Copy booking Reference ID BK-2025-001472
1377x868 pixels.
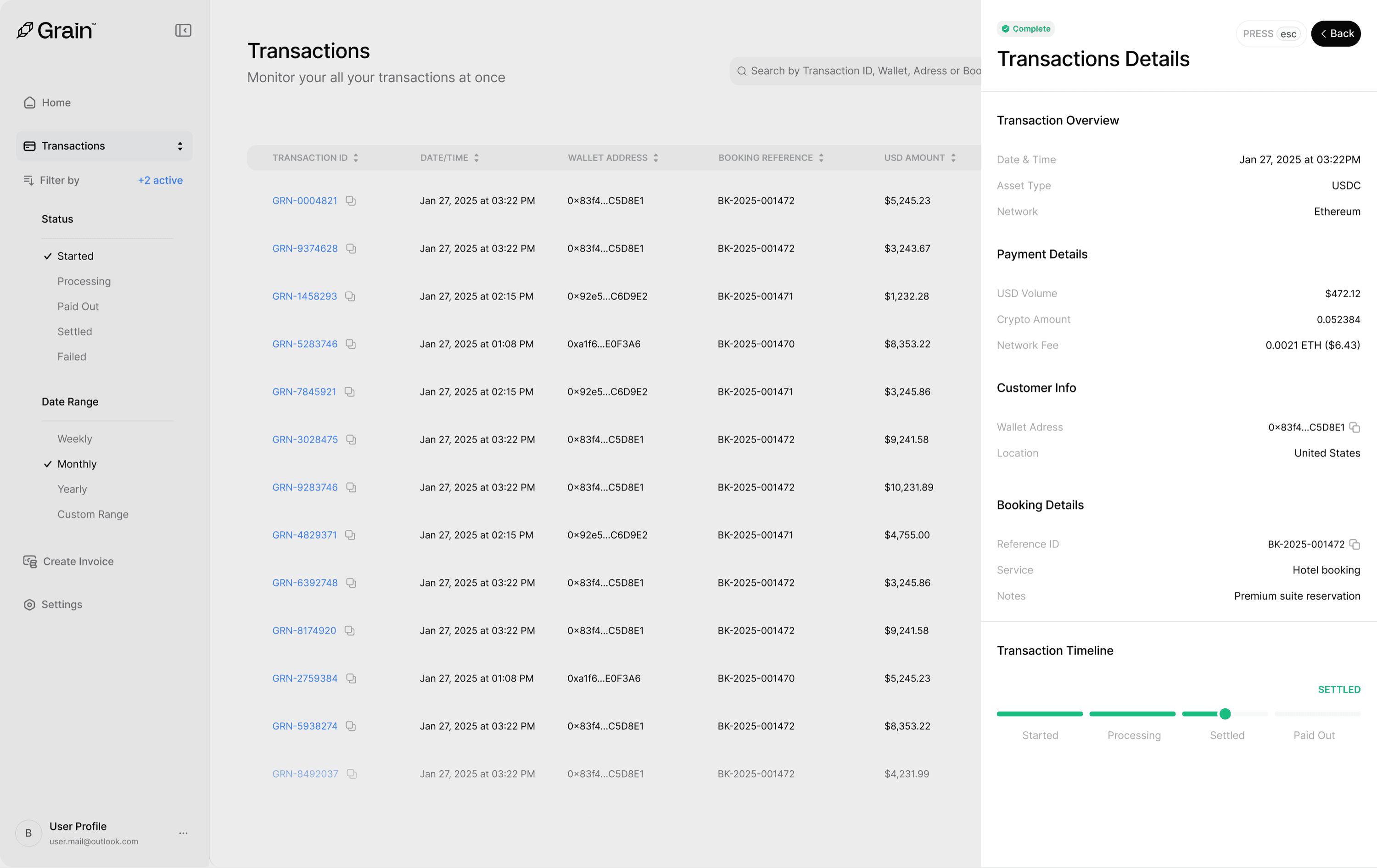pos(1354,544)
